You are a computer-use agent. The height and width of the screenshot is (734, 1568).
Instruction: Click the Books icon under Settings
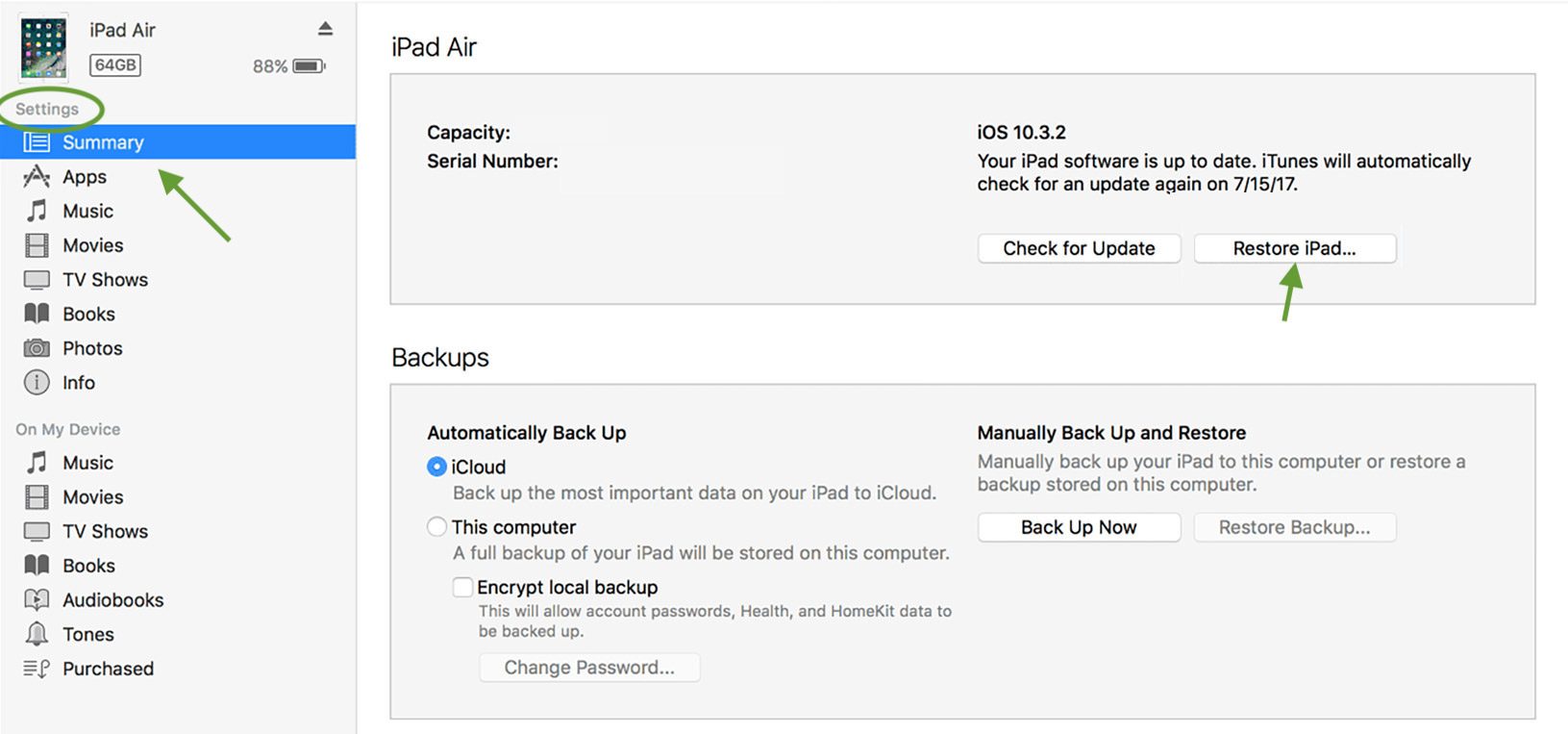(37, 314)
